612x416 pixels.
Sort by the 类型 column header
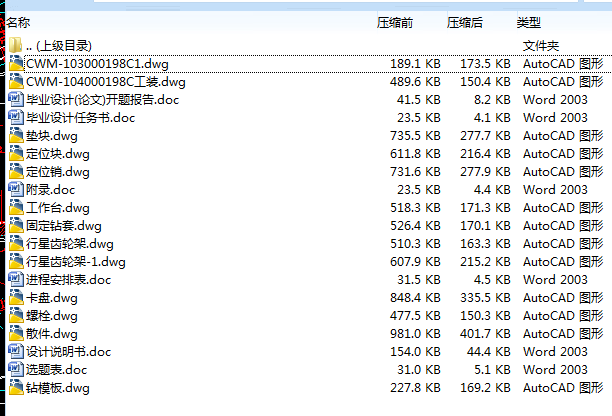click(528, 23)
